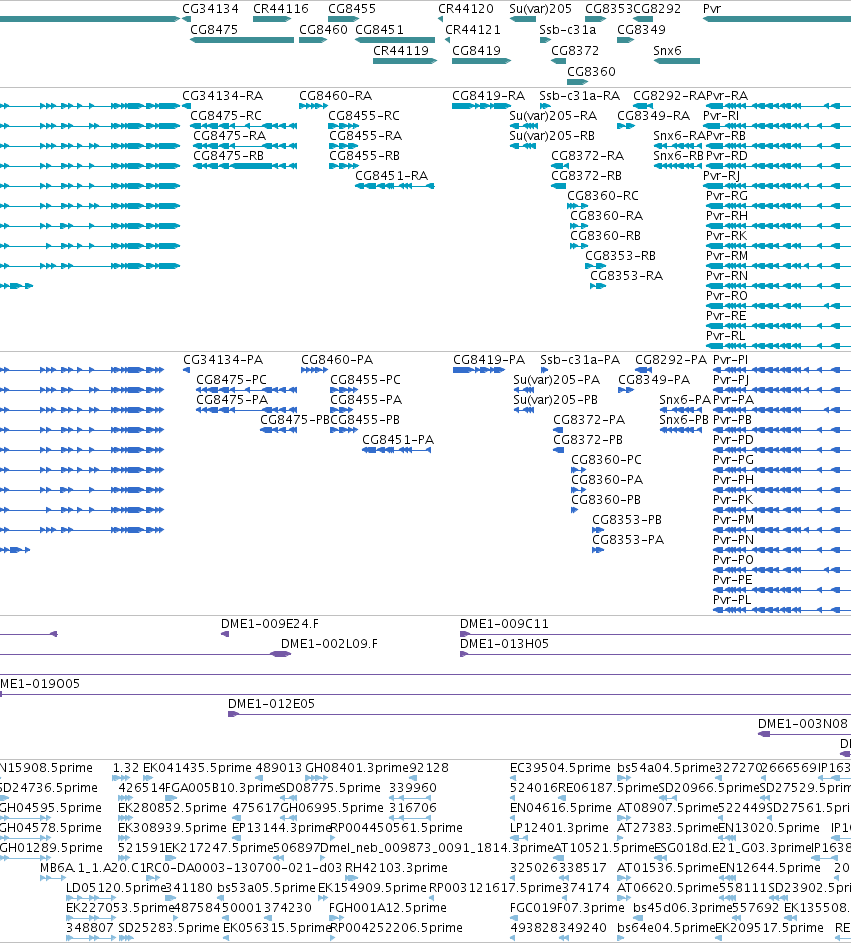Screen dimensions: 851x943
Task: Open transcript CG8372-RB label
Action: 587,176
